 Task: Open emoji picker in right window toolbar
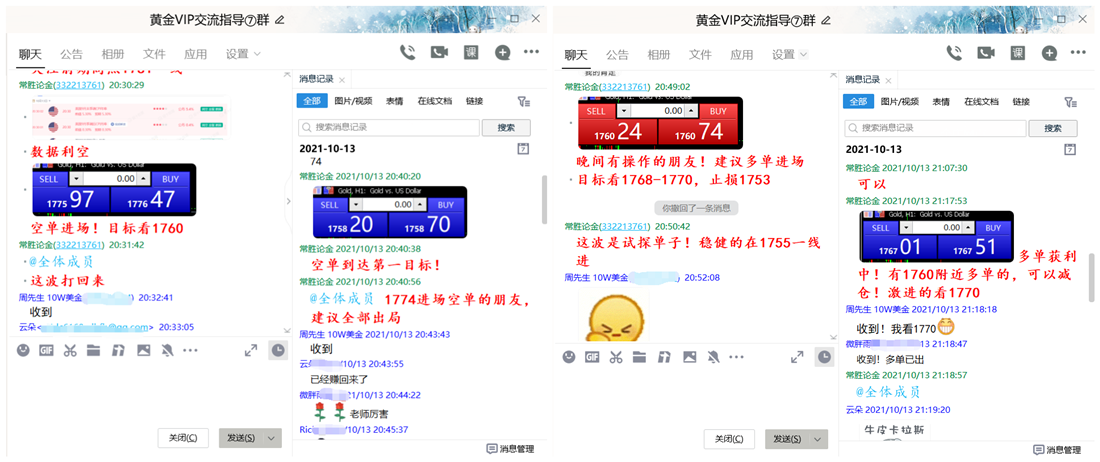click(x=569, y=357)
